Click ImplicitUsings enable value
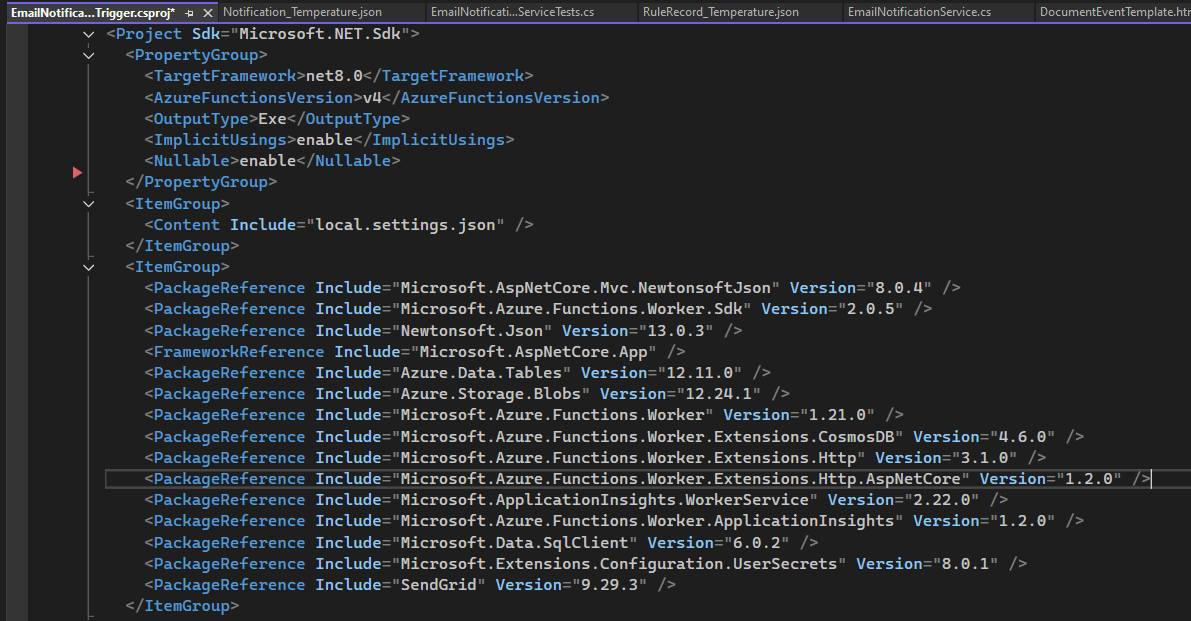Viewport: 1191px width, 621px height. (325, 140)
